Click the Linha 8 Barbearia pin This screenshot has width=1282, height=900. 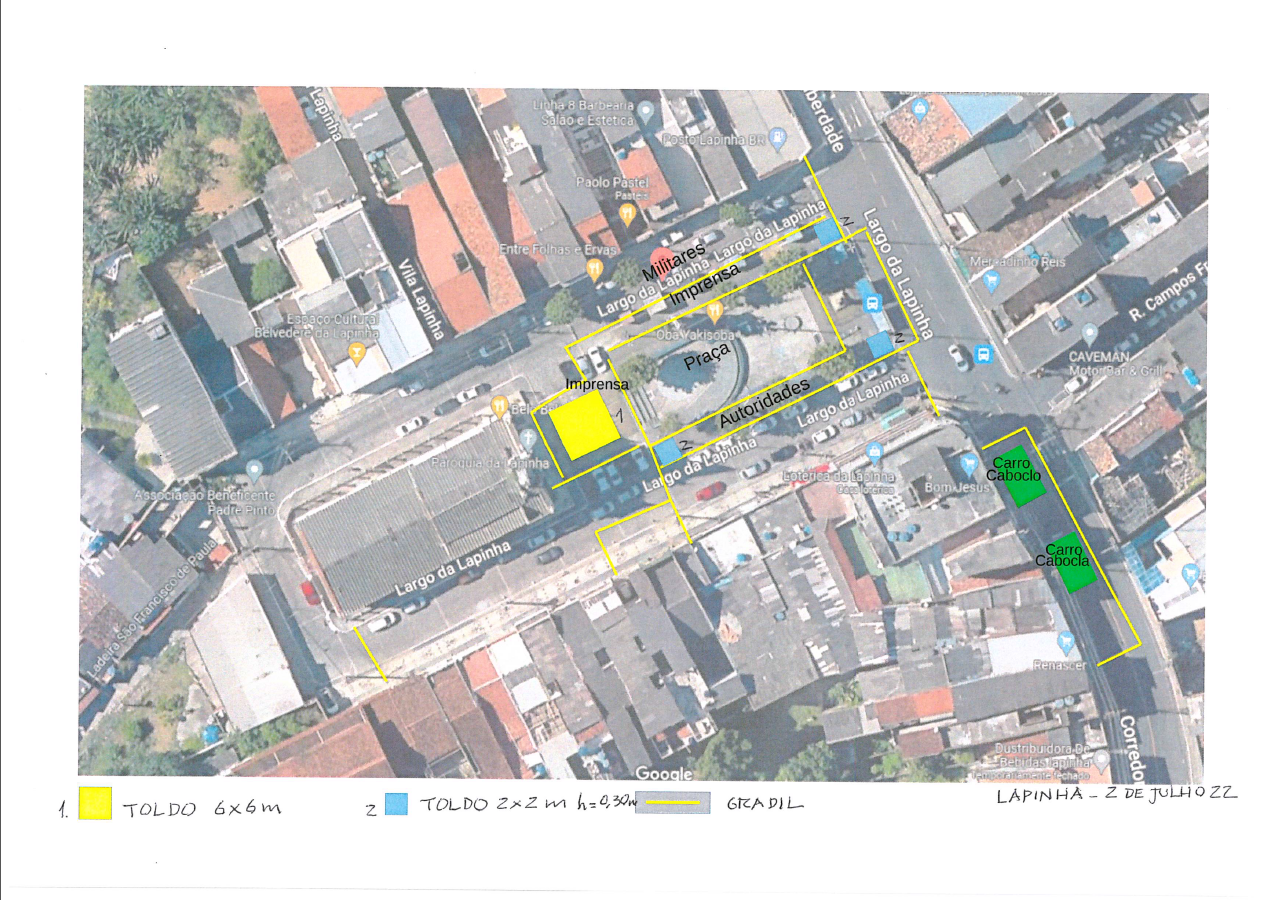coord(646,110)
